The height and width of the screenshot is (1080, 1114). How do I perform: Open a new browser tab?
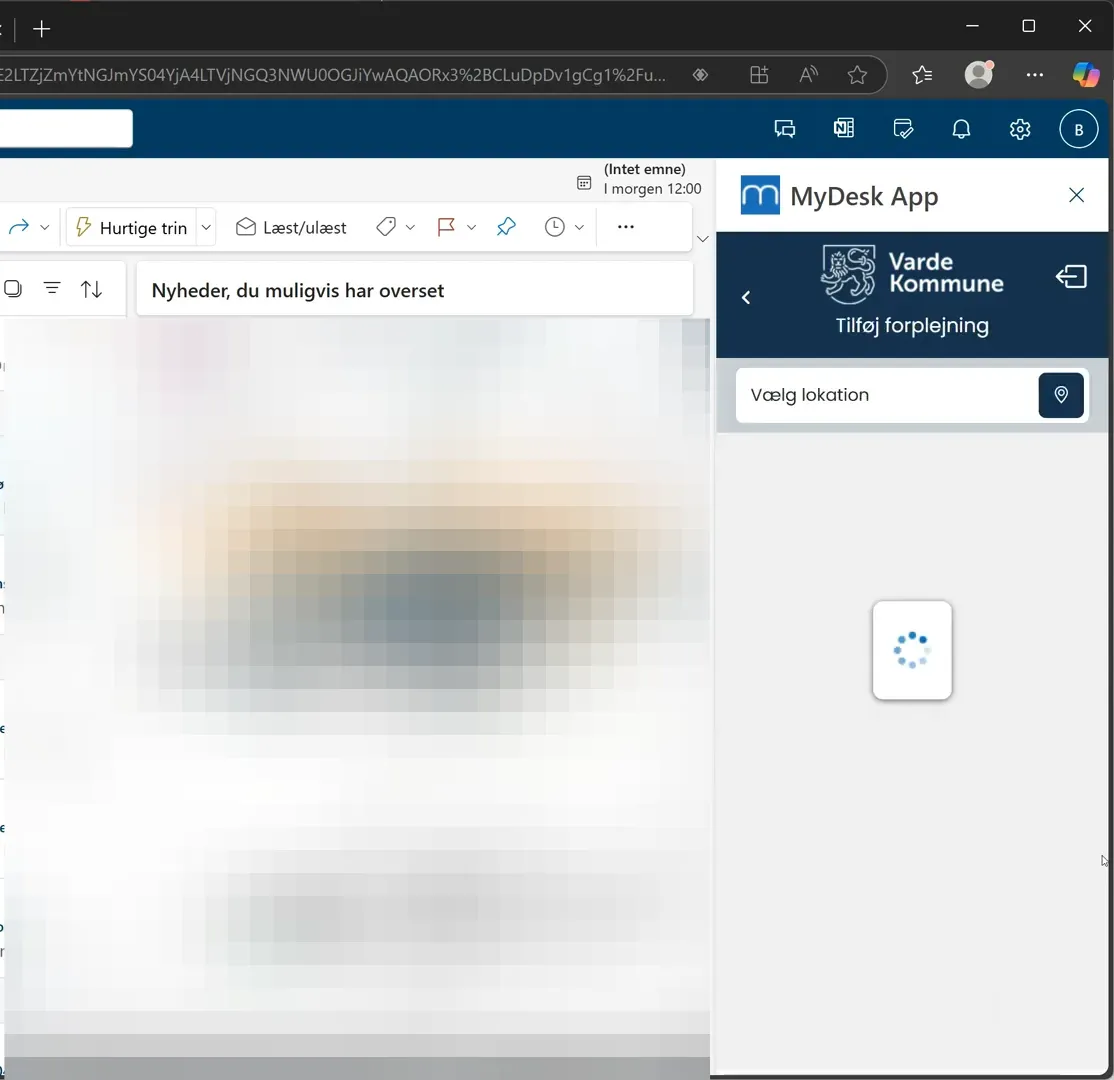42,29
